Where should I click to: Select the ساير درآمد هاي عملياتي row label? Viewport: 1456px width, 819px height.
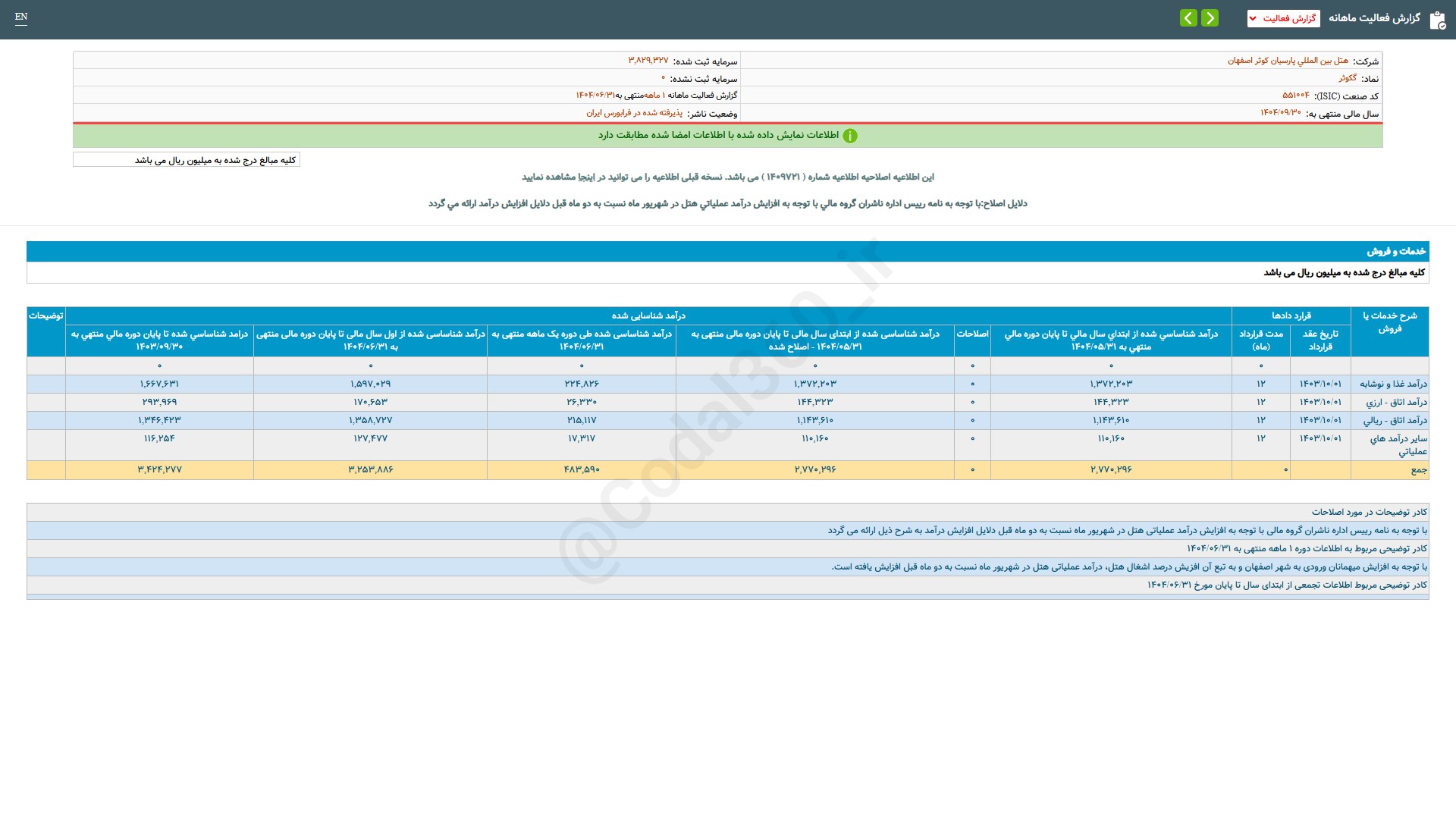click(x=1398, y=444)
